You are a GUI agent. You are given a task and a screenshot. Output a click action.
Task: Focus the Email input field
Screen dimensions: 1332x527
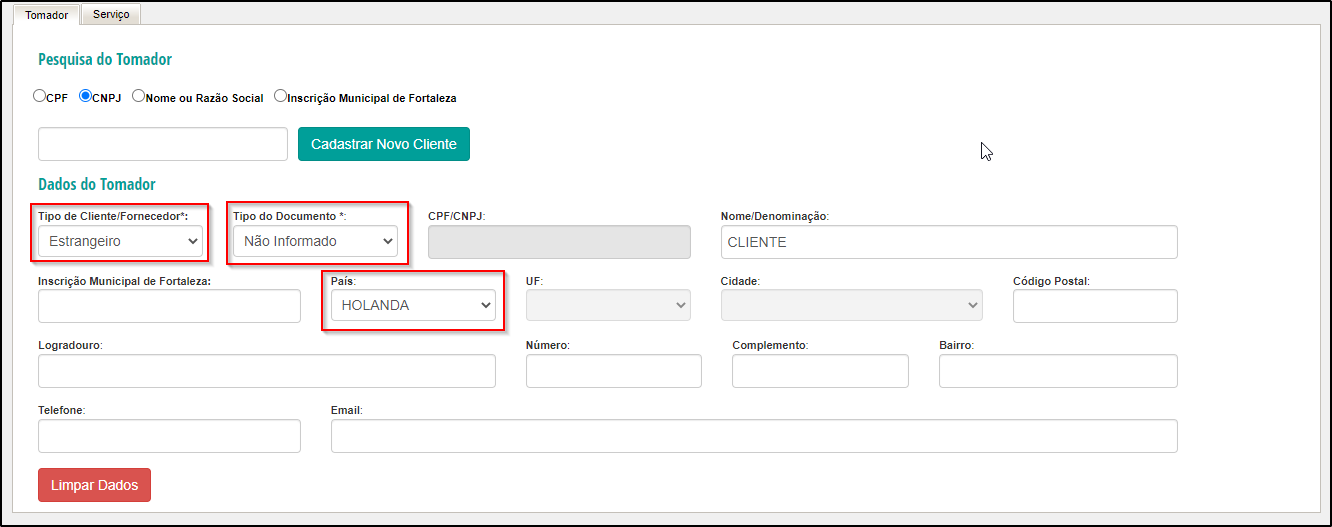[754, 436]
